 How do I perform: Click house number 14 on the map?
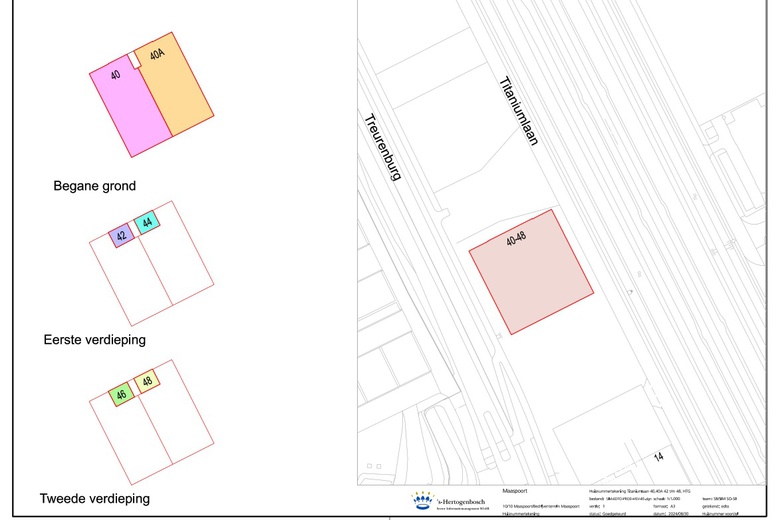pos(659,457)
